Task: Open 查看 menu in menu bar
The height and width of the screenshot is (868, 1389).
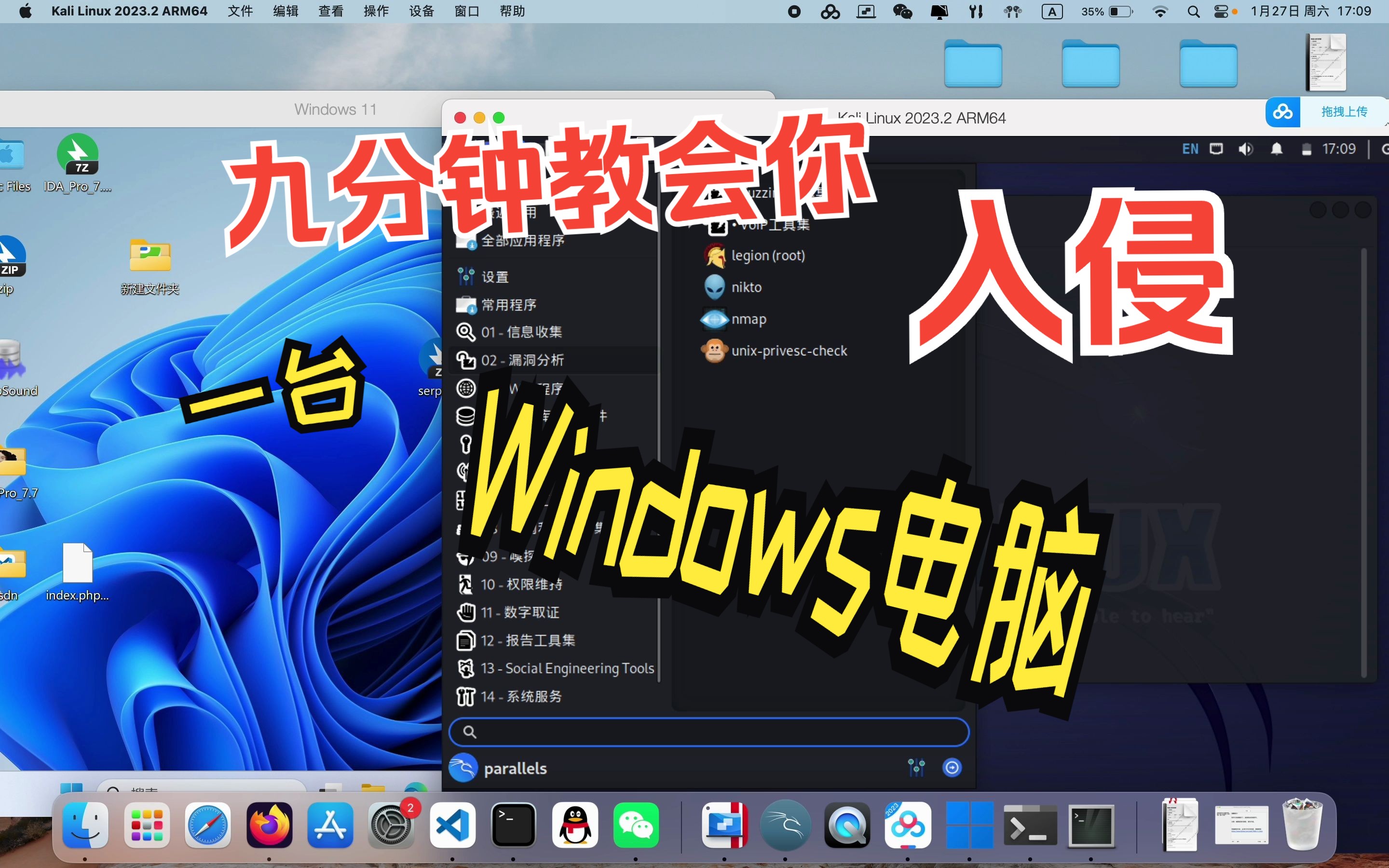Action: coord(331,12)
